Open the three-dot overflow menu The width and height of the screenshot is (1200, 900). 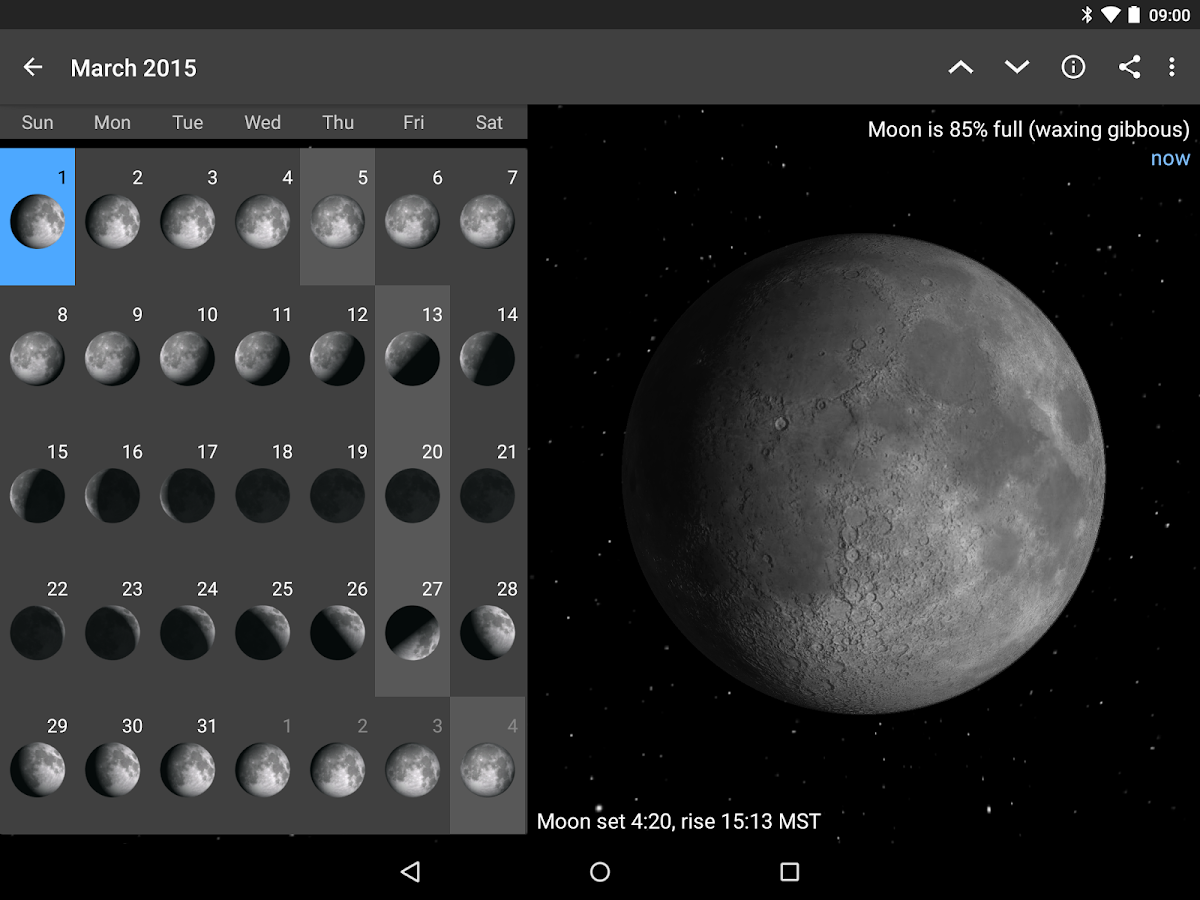click(1172, 67)
